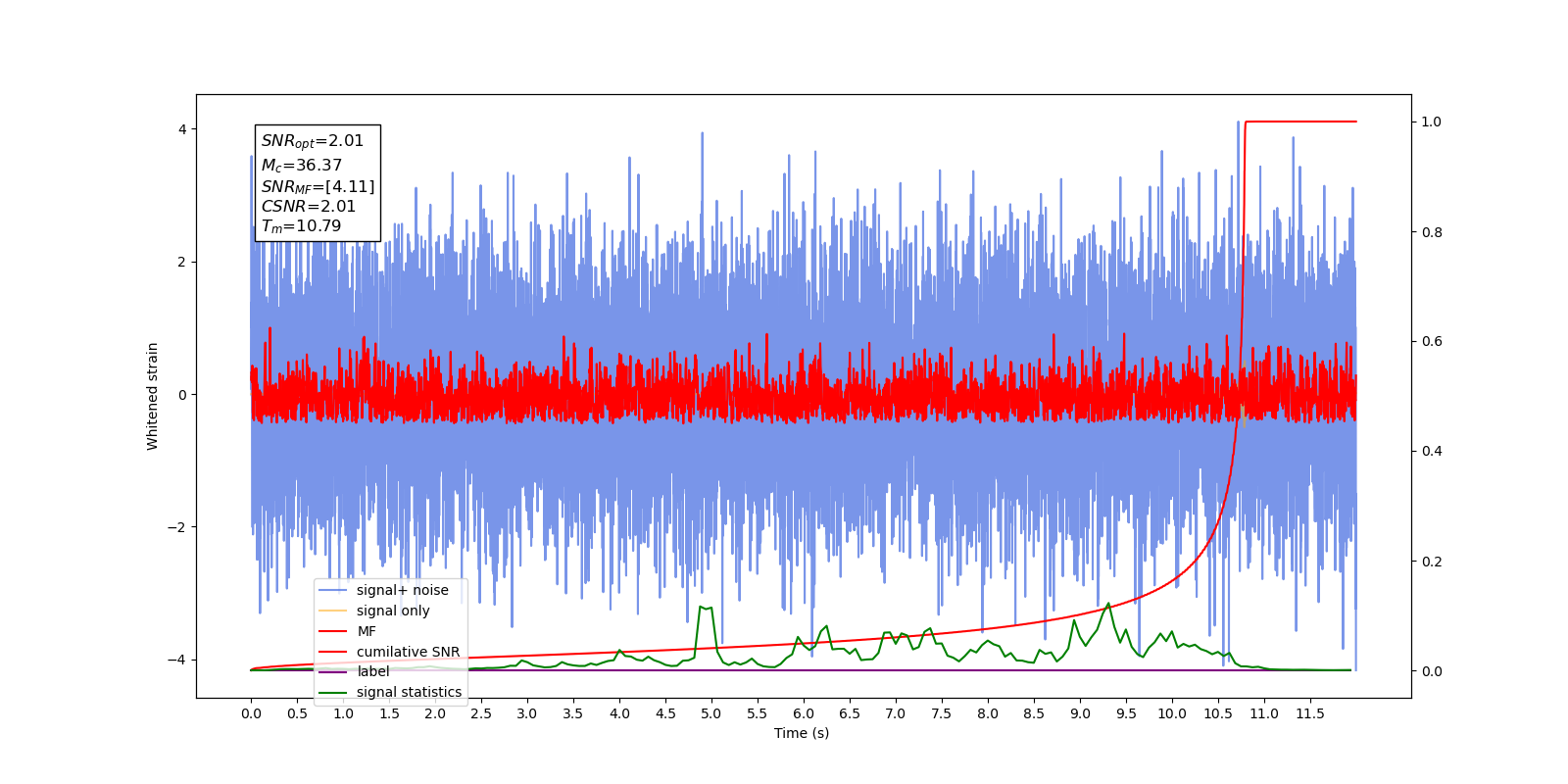Image resolution: width=1568 pixels, height=784 pixels.
Task: Click the CSNR=2.01 annotation text
Action: [309, 207]
